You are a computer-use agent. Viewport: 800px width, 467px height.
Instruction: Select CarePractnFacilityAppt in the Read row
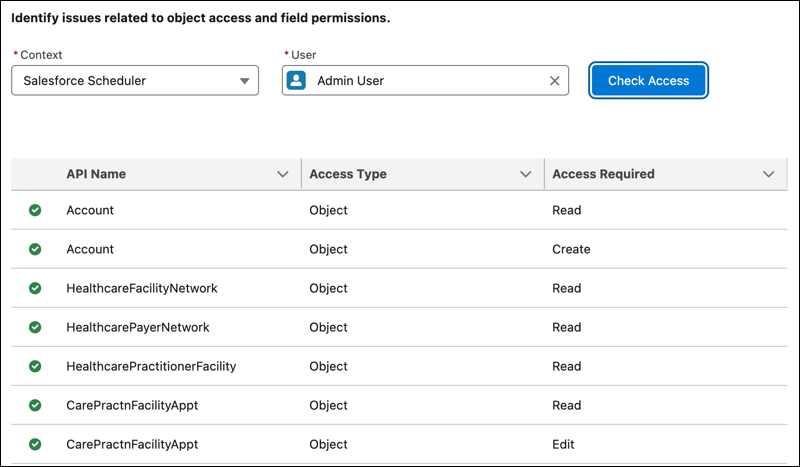[x=132, y=405]
